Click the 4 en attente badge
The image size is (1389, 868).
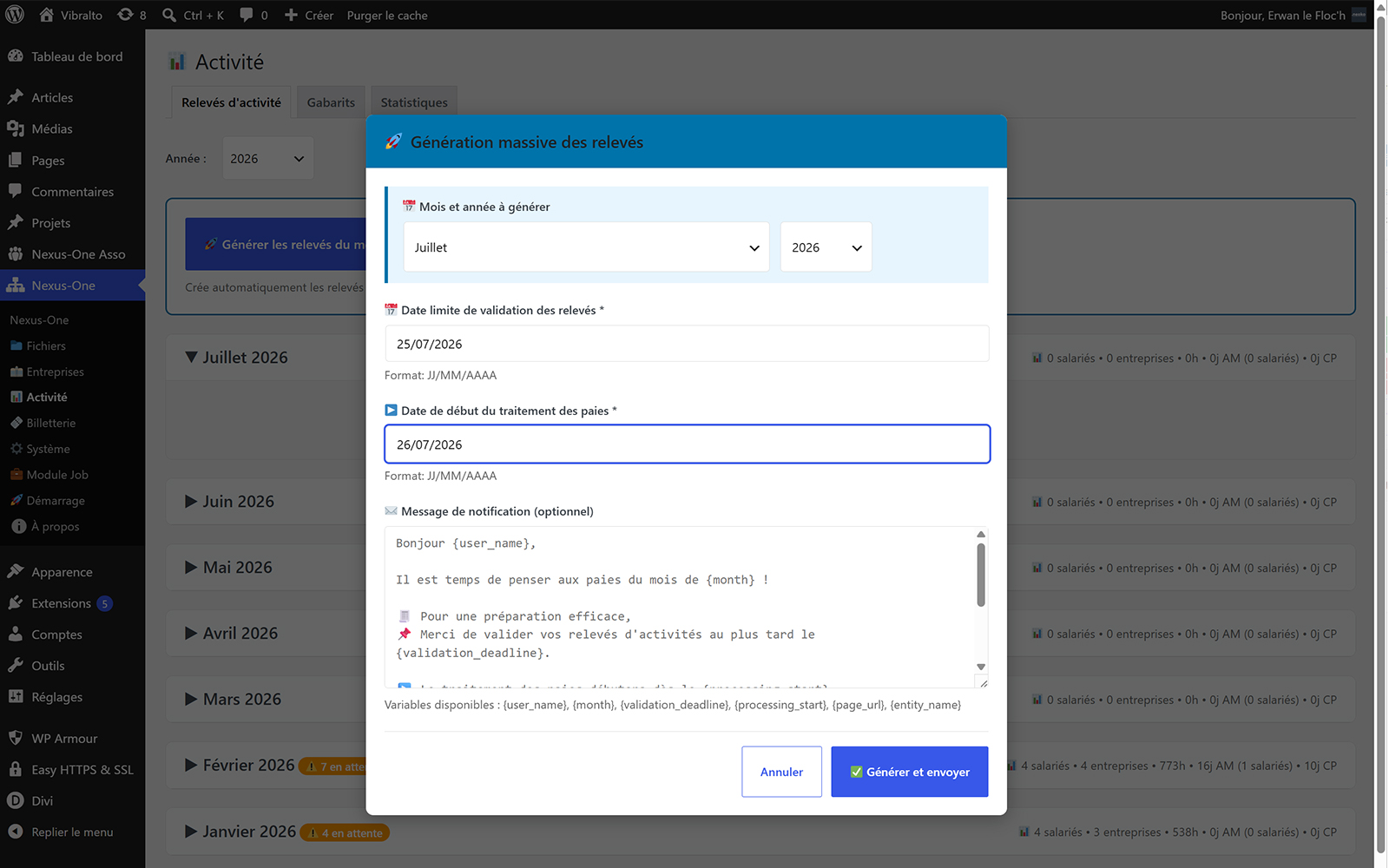click(345, 833)
